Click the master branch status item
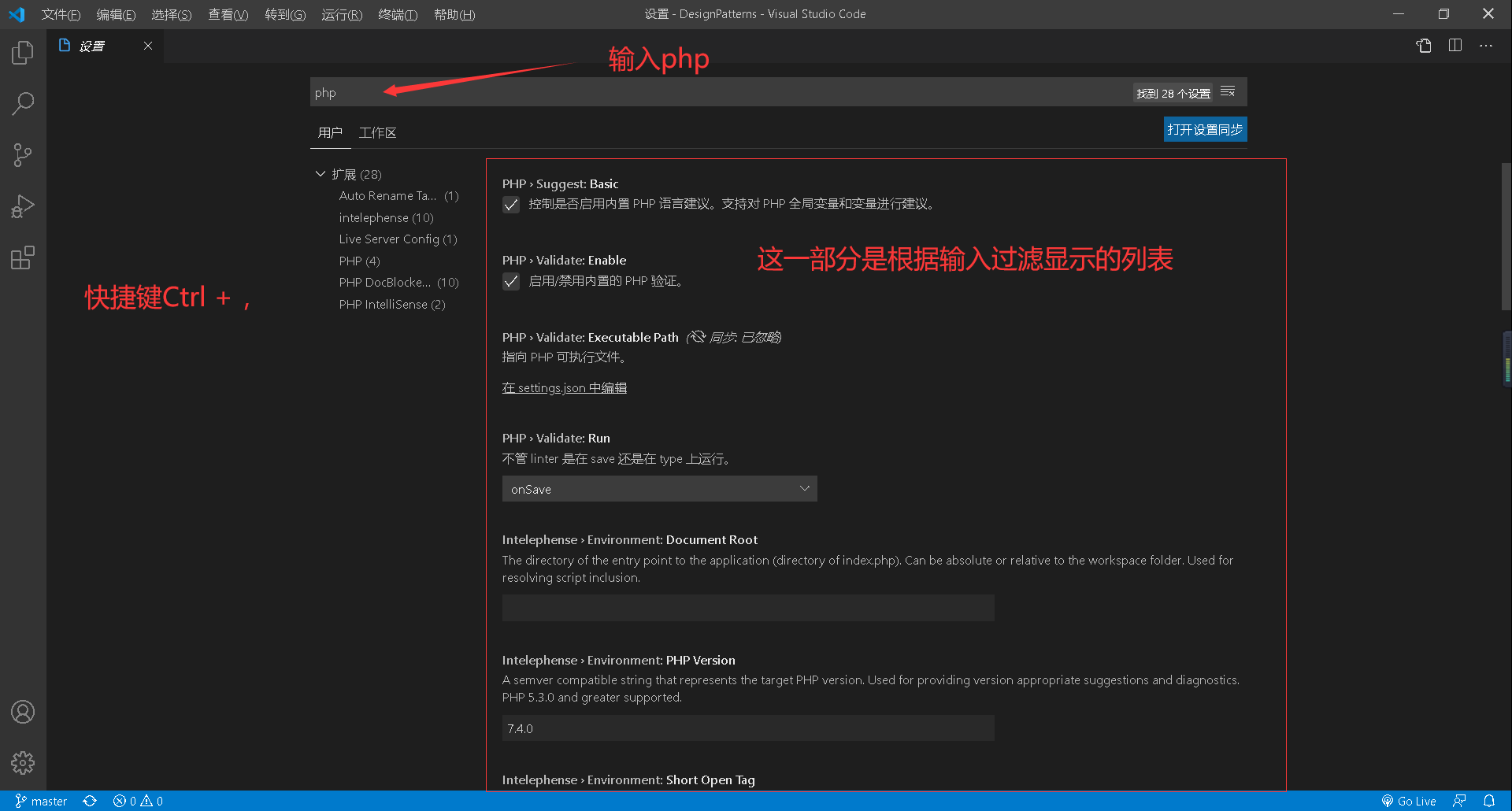Screen dimensions: 1512x811 click(x=41, y=801)
